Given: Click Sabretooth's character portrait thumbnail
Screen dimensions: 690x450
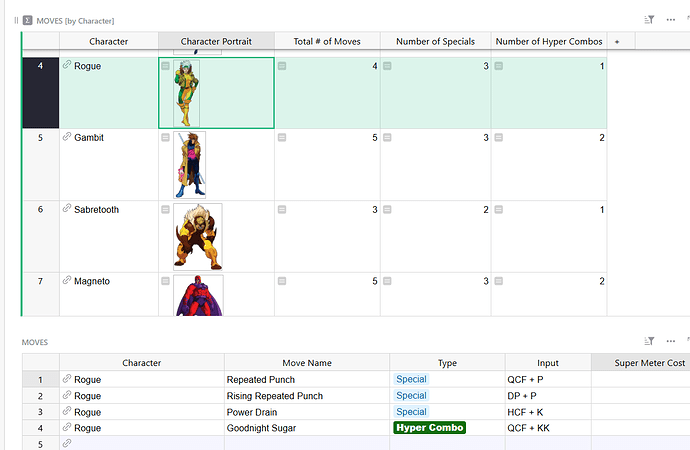Looking at the screenshot, I should tap(198, 236).
